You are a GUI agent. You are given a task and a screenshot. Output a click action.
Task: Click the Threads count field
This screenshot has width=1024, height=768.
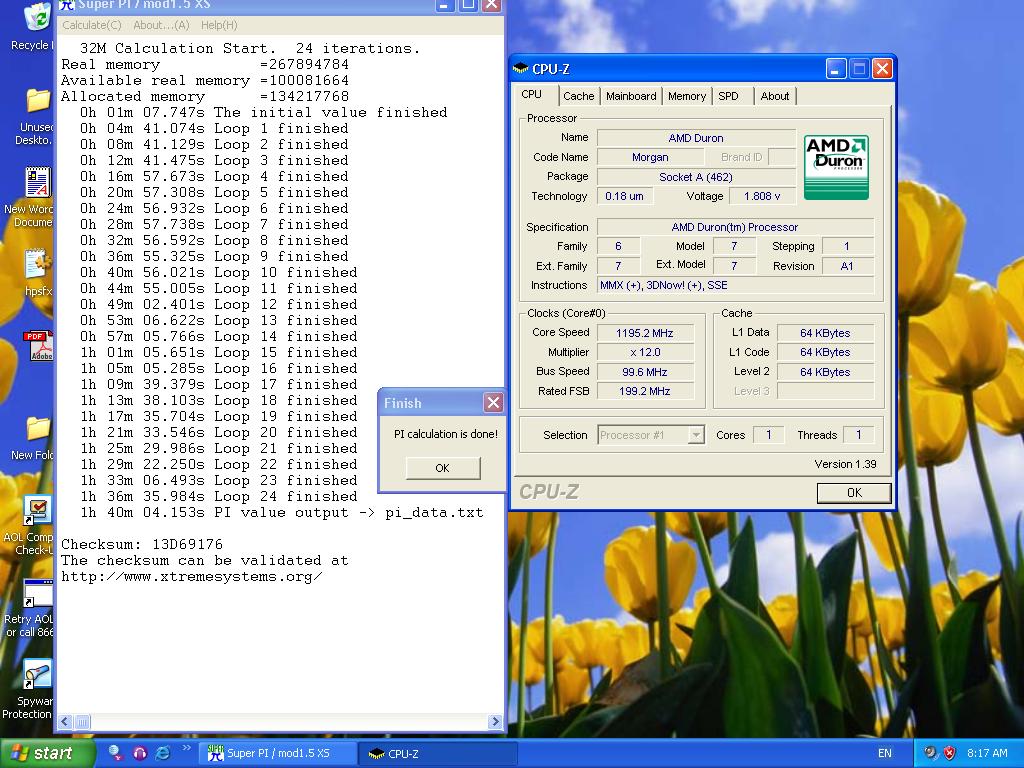point(859,435)
